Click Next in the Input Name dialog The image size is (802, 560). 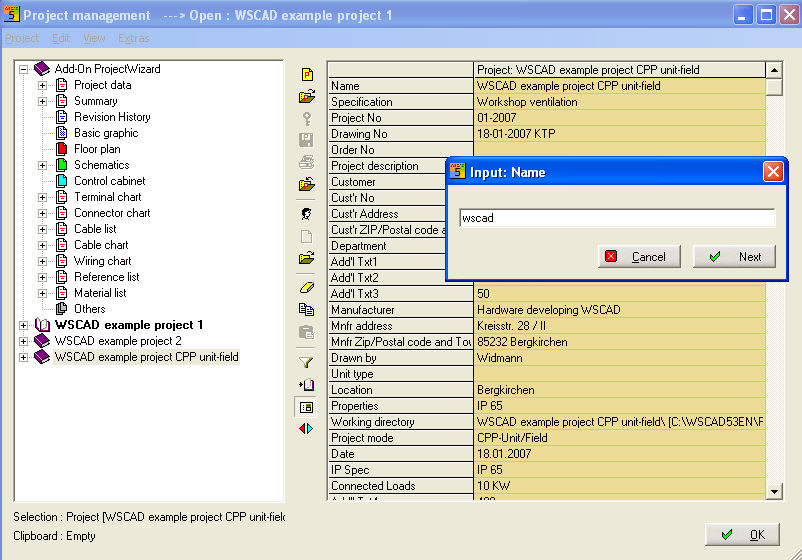[x=734, y=256]
